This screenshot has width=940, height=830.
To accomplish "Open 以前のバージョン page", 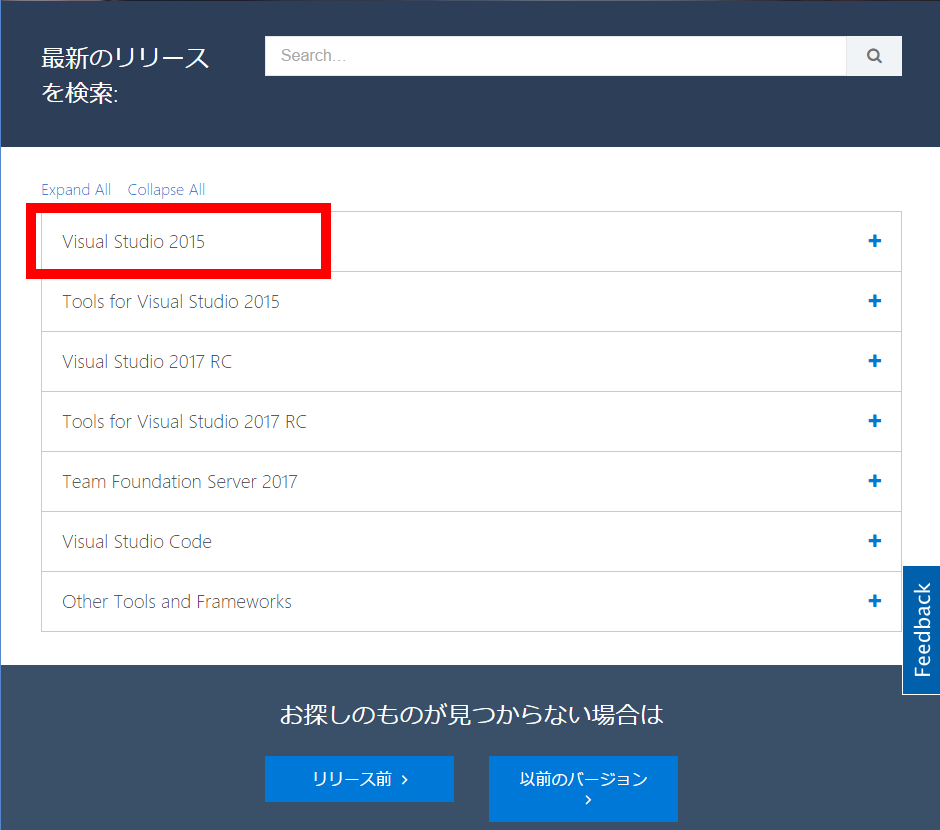I will click(x=583, y=789).
